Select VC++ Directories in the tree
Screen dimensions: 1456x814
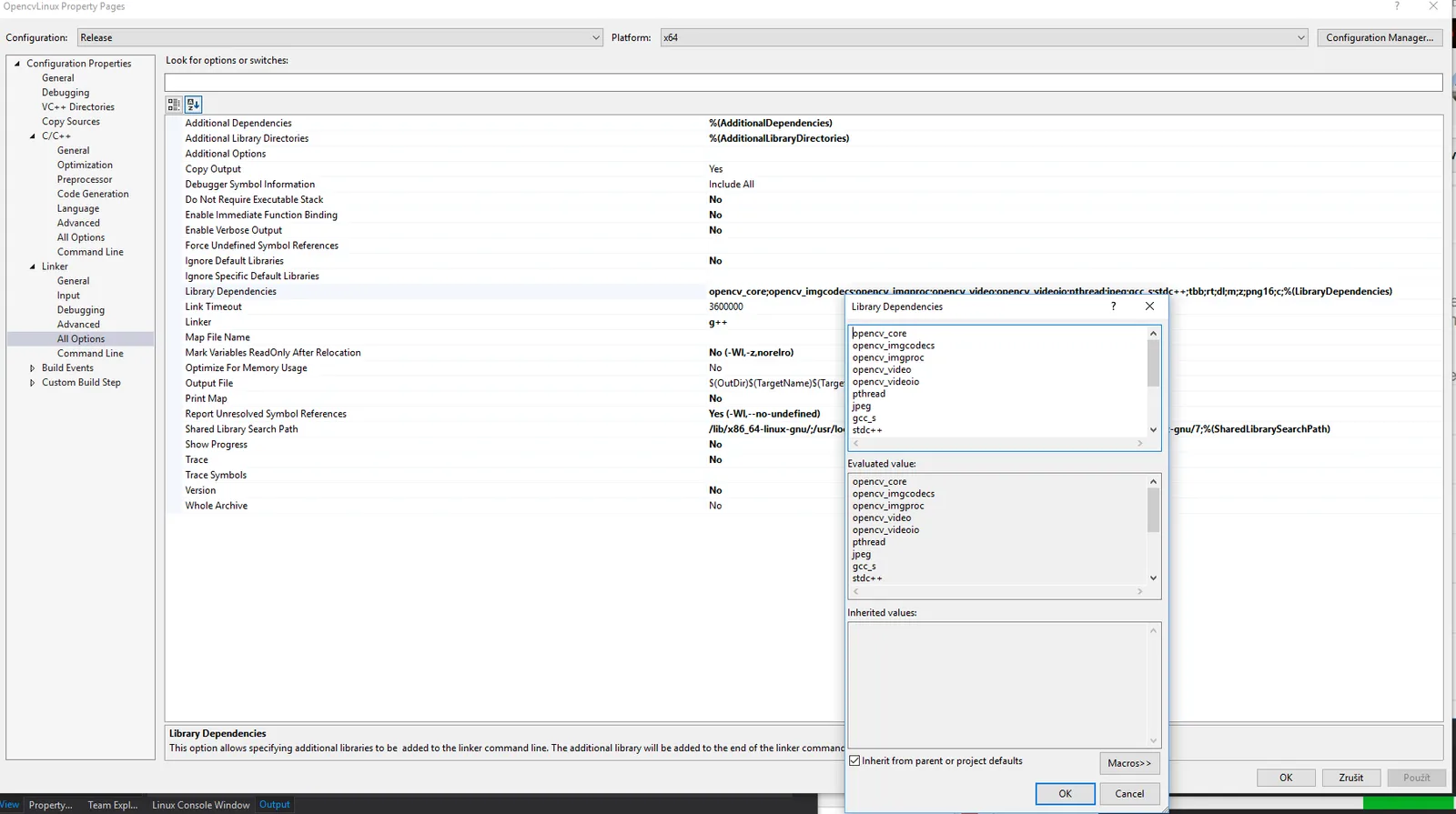pyautogui.click(x=78, y=107)
